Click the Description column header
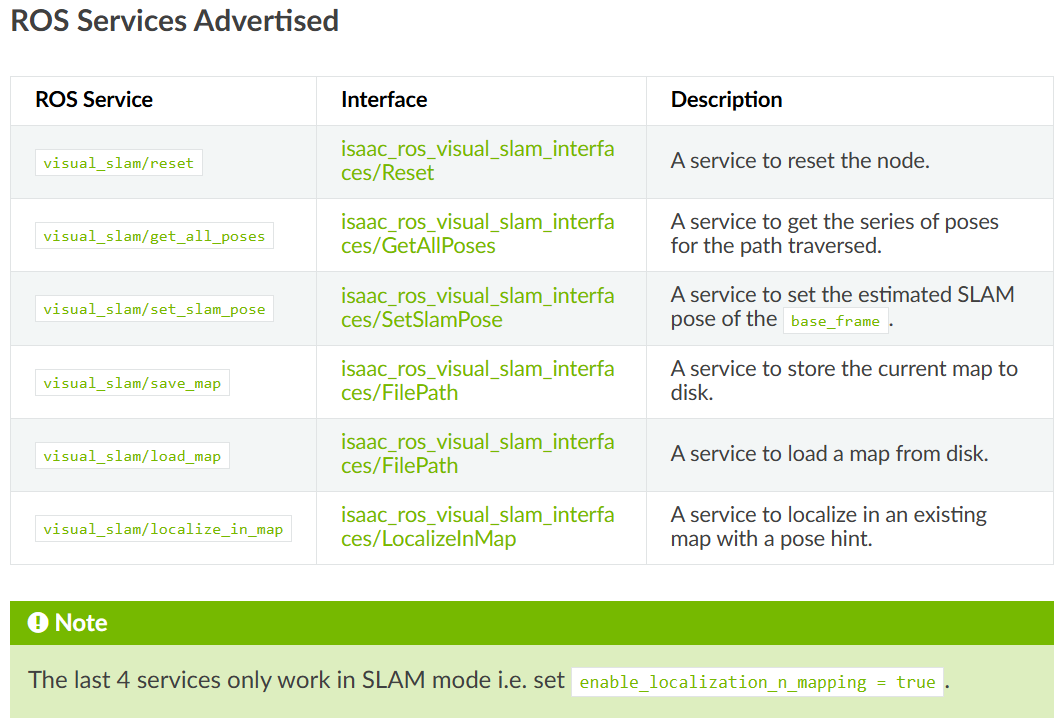This screenshot has height=720, width=1059. [x=726, y=99]
